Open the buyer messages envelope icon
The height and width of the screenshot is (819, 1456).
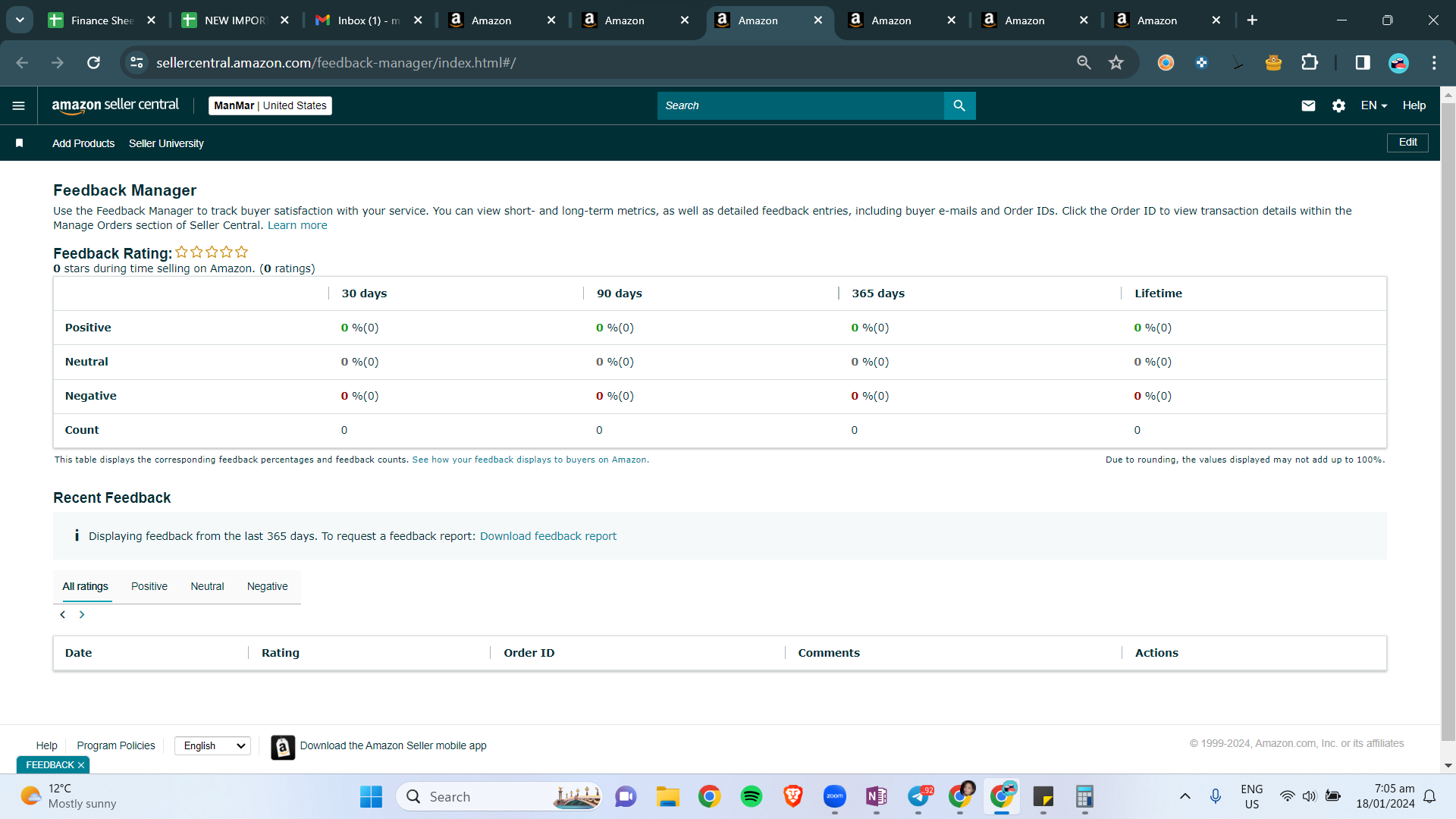1308,105
